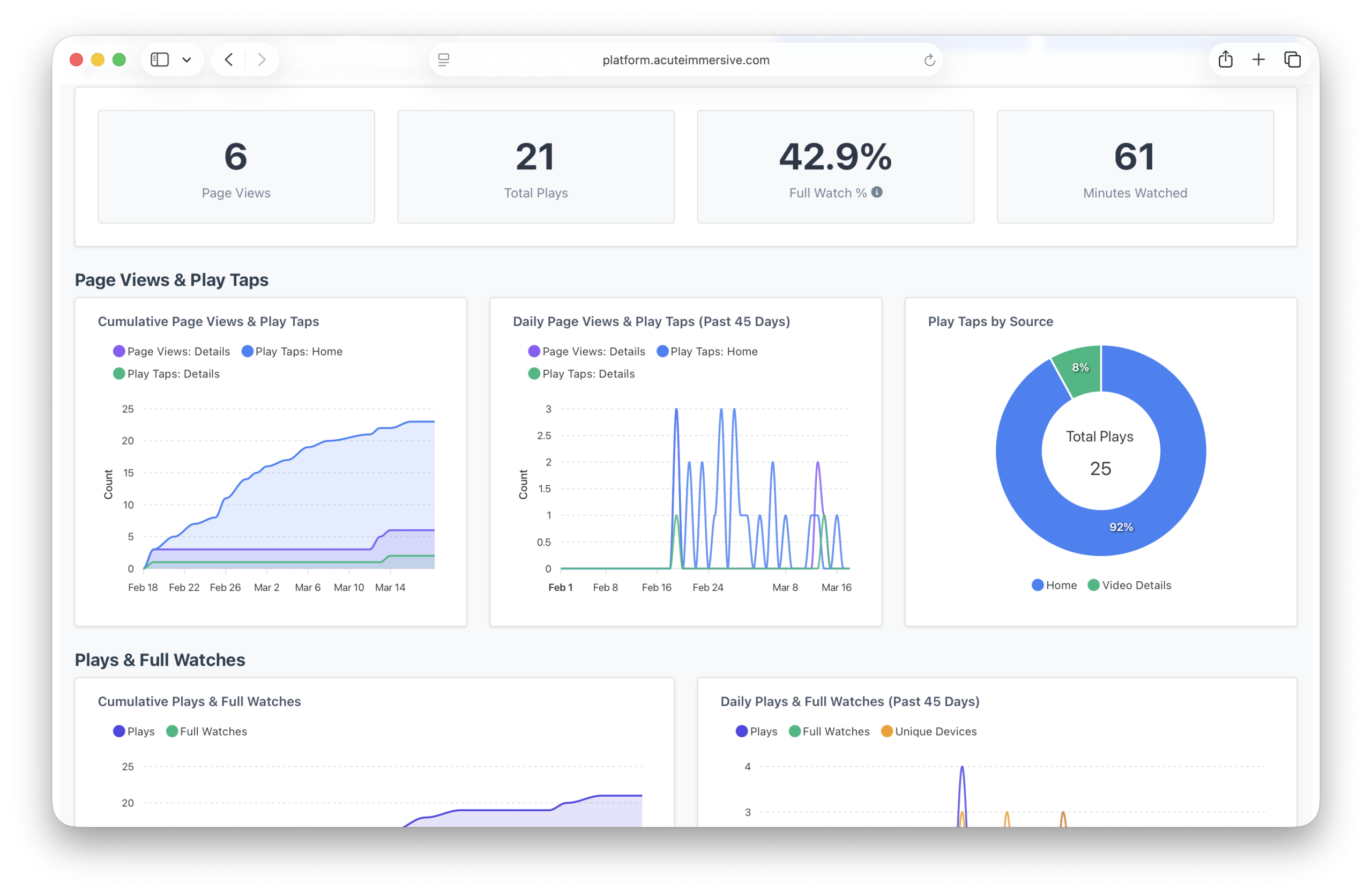Show tab overview icon
This screenshot has height=896, width=1372.
click(1292, 60)
